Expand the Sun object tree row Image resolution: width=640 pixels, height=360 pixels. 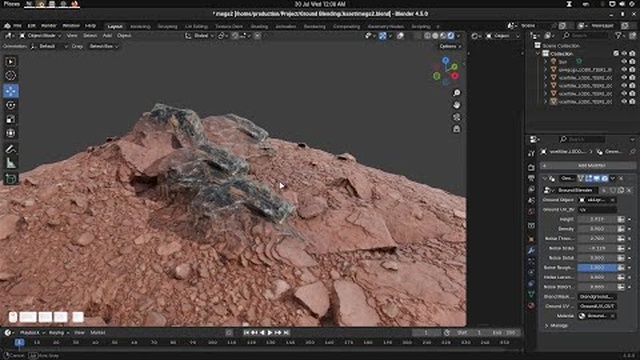(545, 62)
